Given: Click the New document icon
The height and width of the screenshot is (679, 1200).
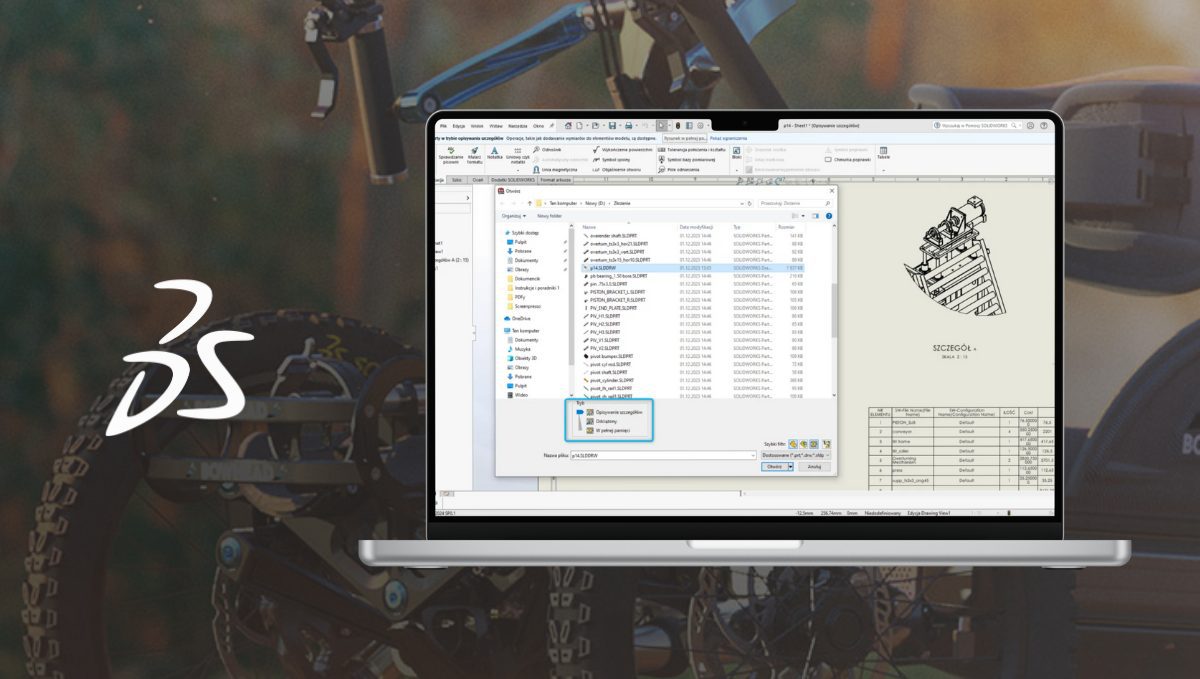Looking at the screenshot, I should (x=580, y=126).
